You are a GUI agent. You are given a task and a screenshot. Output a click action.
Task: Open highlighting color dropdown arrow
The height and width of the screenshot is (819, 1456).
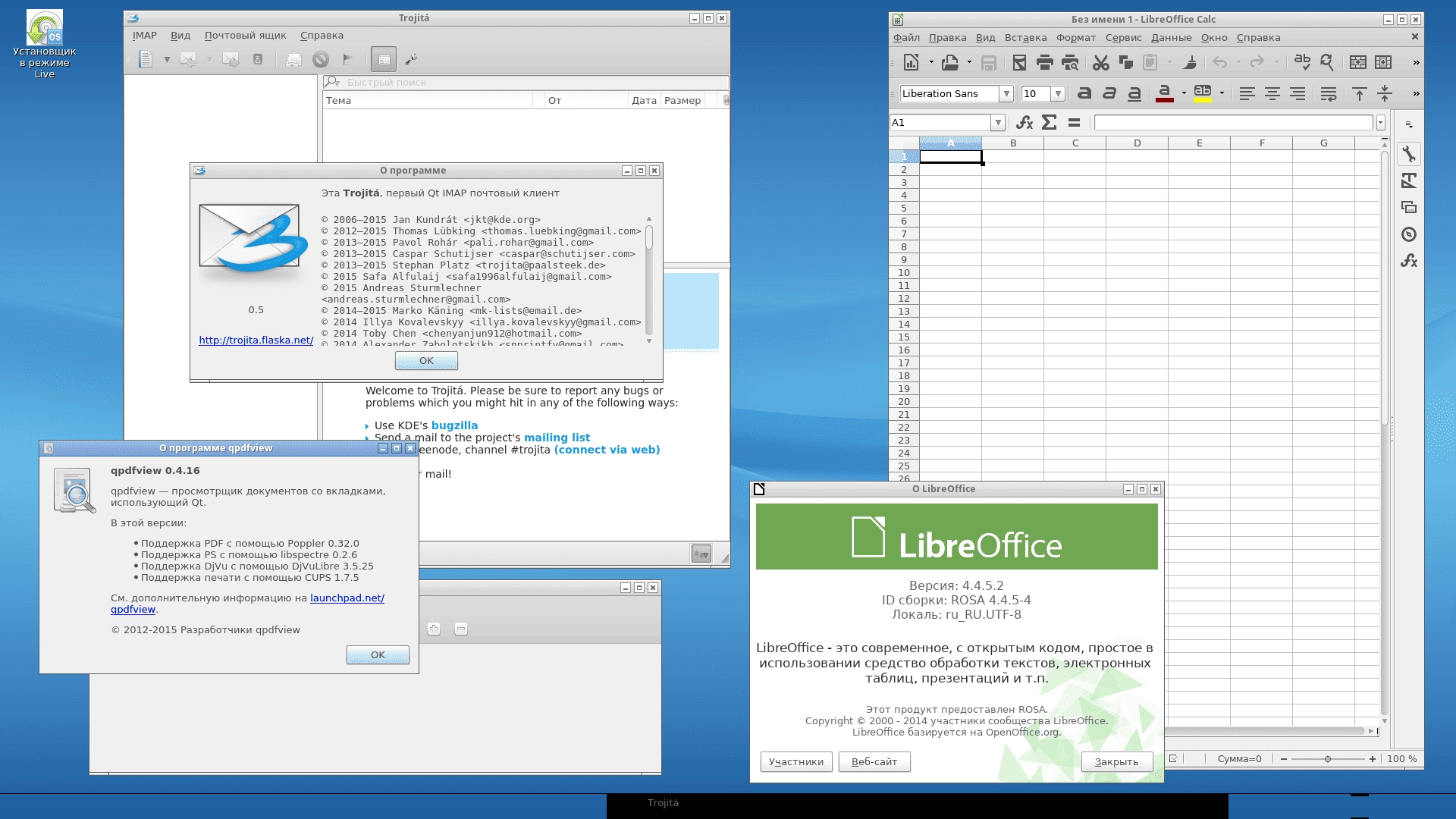point(1222,93)
